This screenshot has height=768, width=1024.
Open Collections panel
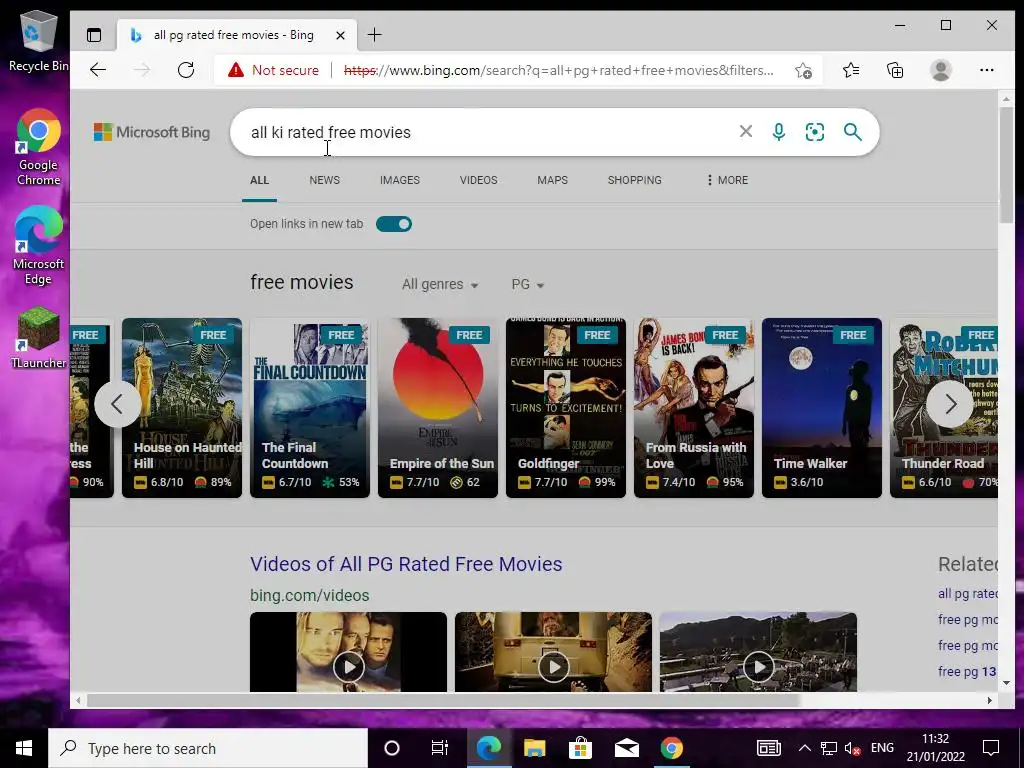coord(895,70)
